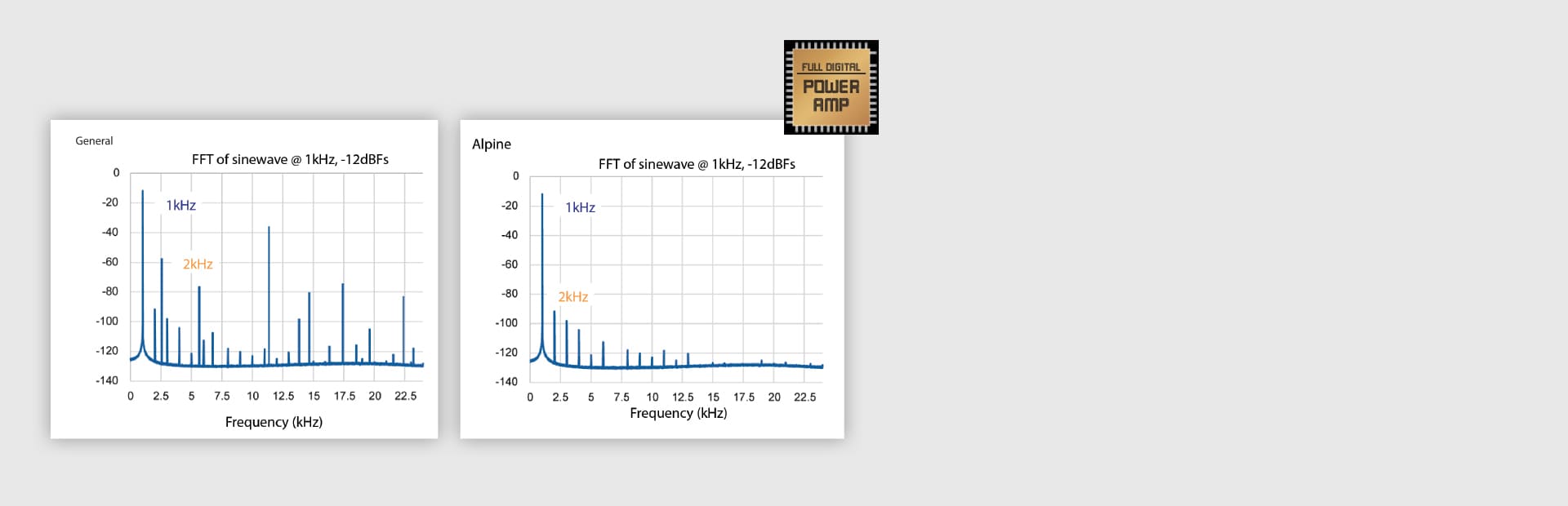Click the 22.5 x-axis value in Alpine chart
Image resolution: width=1568 pixels, height=506 pixels.
point(804,397)
